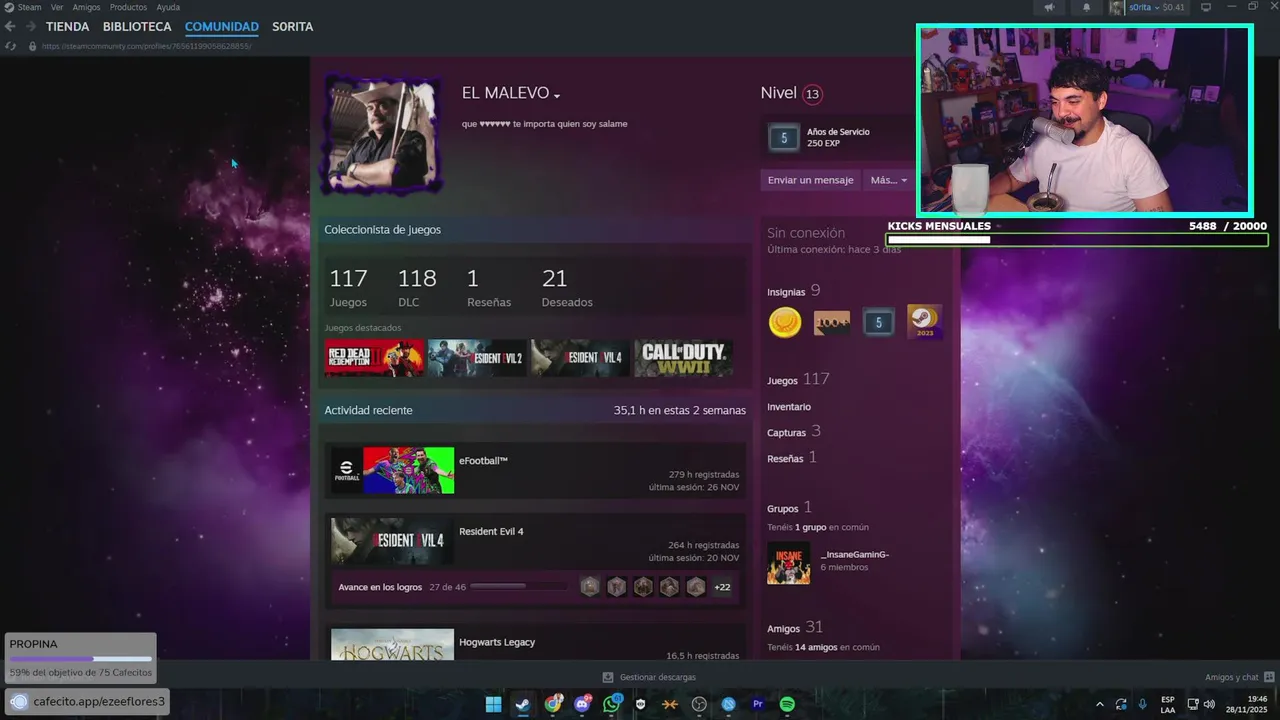Click the $0.41 wallet balance
The height and width of the screenshot is (720, 1280).
click(x=1174, y=8)
